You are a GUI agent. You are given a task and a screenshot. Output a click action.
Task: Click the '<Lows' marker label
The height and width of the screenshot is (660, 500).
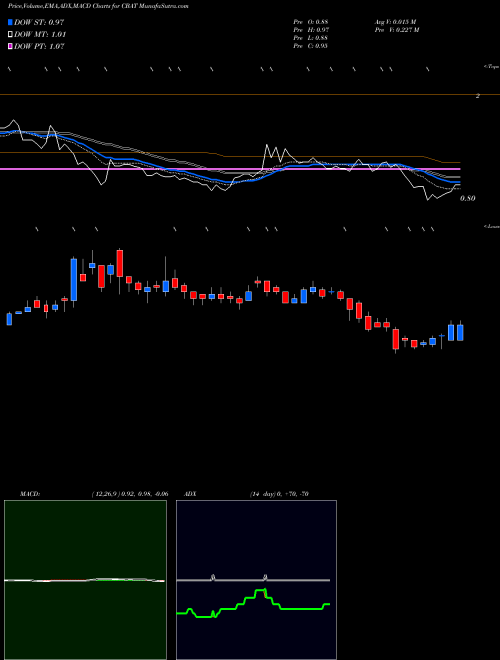[491, 226]
